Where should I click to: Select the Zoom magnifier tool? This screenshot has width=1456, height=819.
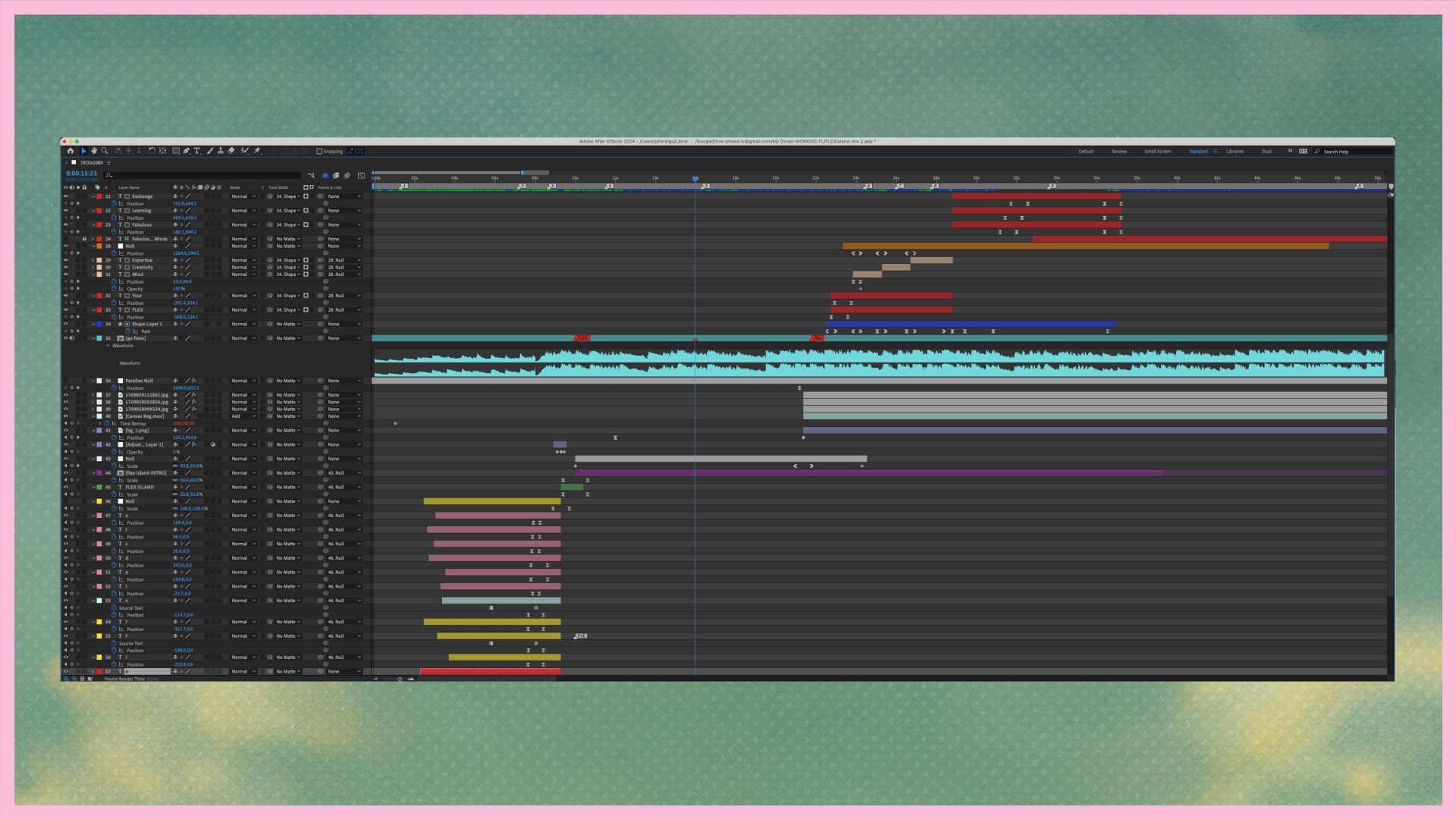point(105,151)
